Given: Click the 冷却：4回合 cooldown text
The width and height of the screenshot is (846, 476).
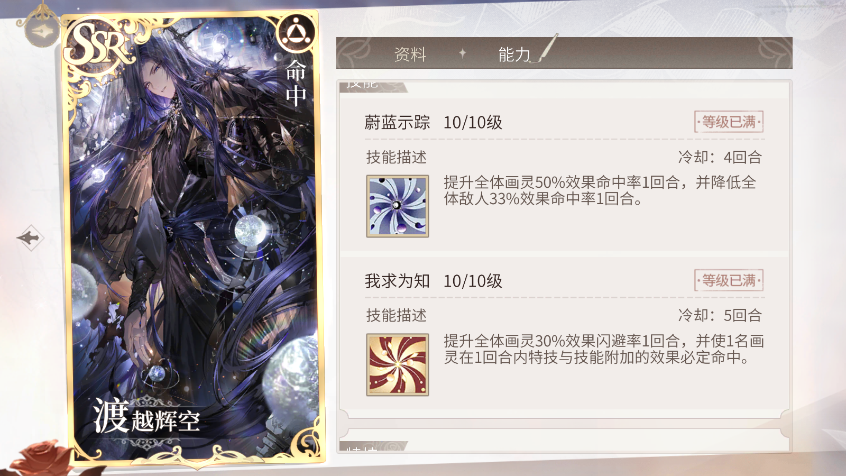Looking at the screenshot, I should pyautogui.click(x=720, y=158).
